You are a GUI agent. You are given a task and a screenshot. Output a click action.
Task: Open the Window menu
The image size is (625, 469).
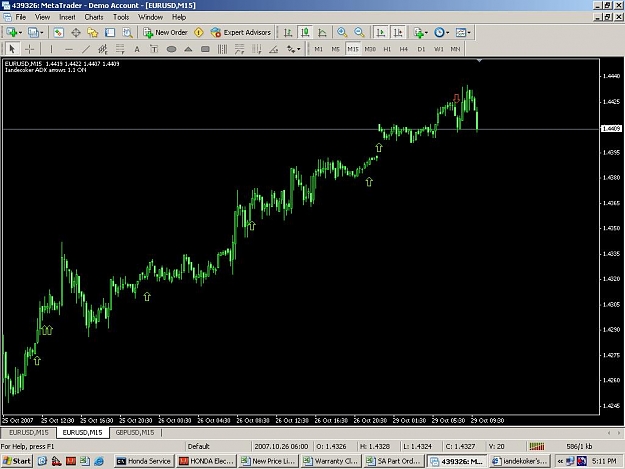[x=150, y=17]
